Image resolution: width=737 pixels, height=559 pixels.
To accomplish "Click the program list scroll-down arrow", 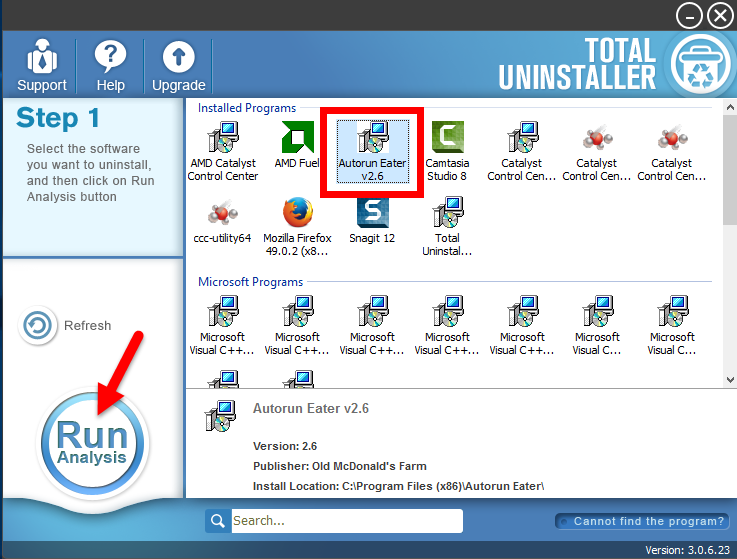I will pyautogui.click(x=730, y=379).
